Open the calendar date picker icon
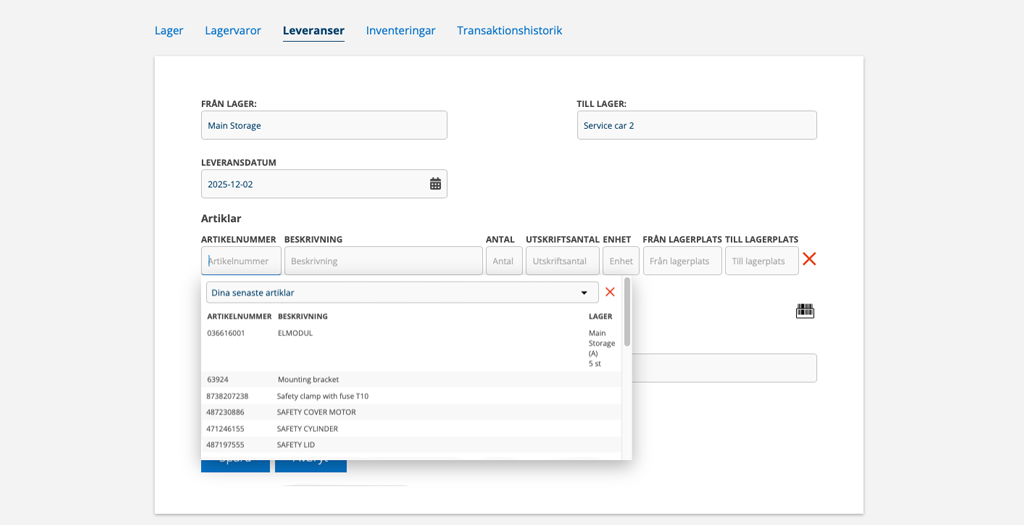Image resolution: width=1024 pixels, height=525 pixels. 435,184
